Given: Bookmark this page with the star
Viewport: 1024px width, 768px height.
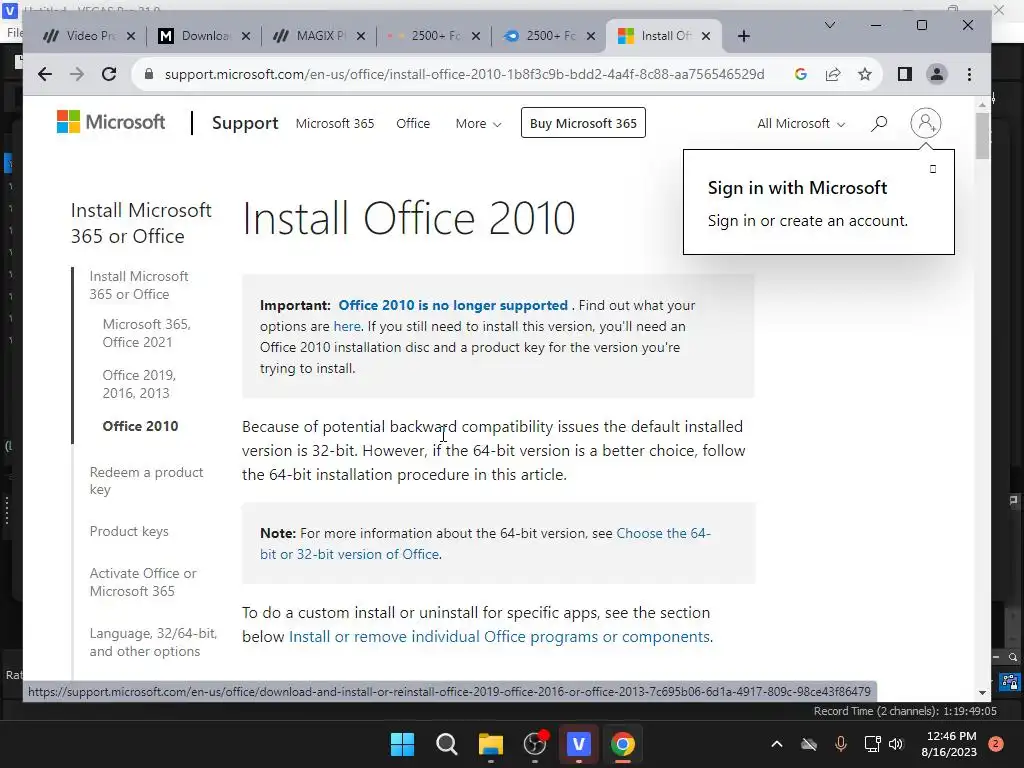Looking at the screenshot, I should (x=865, y=74).
